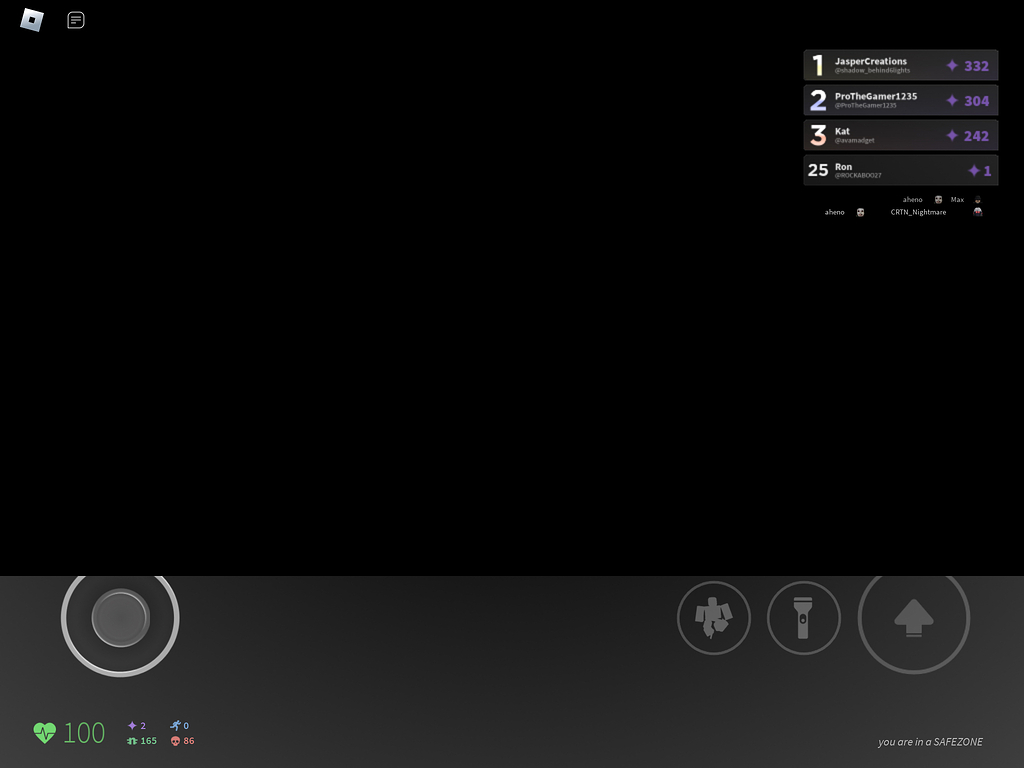This screenshot has width=1024, height=768.
Task: Click CRTN_Nightmare's avatar icon
Action: (x=977, y=212)
